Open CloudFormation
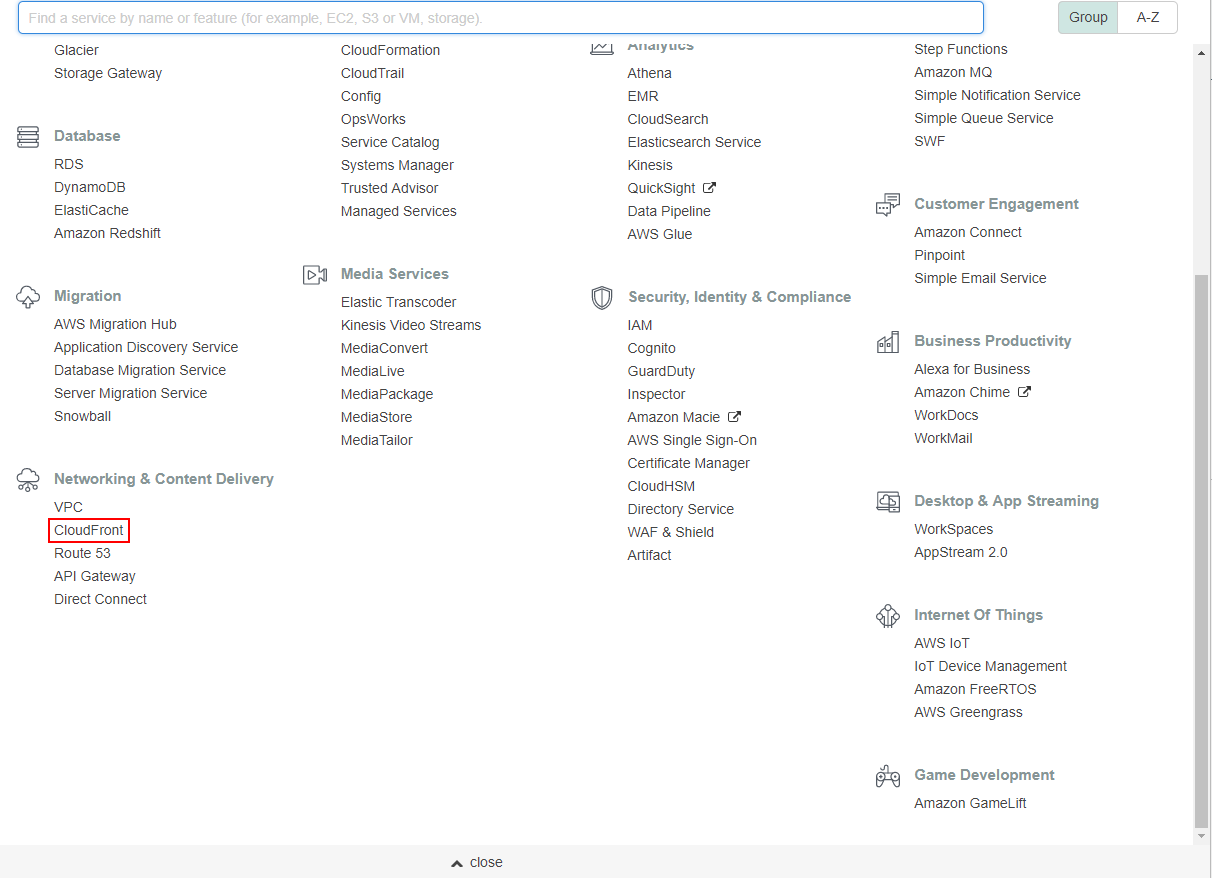Screen dimensions: 1212x878 390,50
